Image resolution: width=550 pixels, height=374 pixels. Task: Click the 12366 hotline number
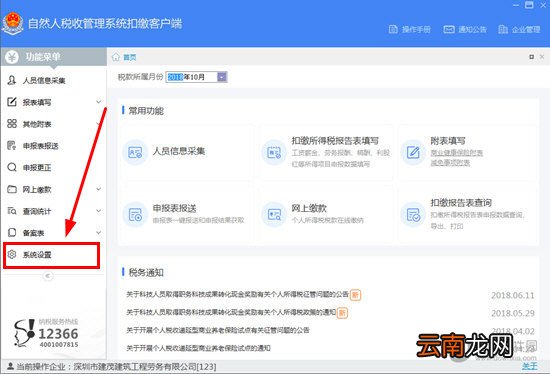58,333
